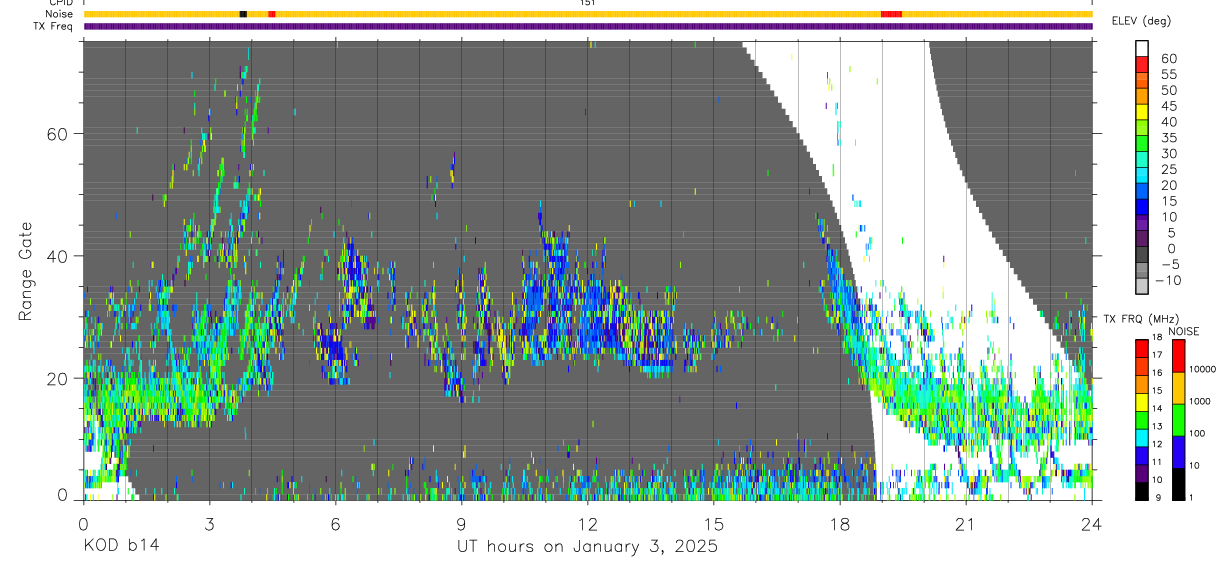Click the NOISE legend title
The image size is (1228, 567).
(1182, 331)
